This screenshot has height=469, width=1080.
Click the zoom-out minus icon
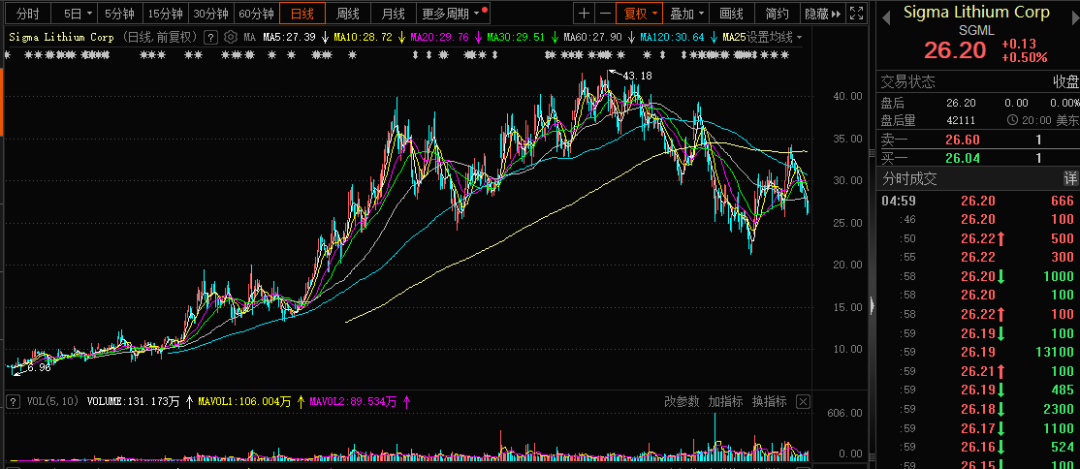[x=604, y=13]
